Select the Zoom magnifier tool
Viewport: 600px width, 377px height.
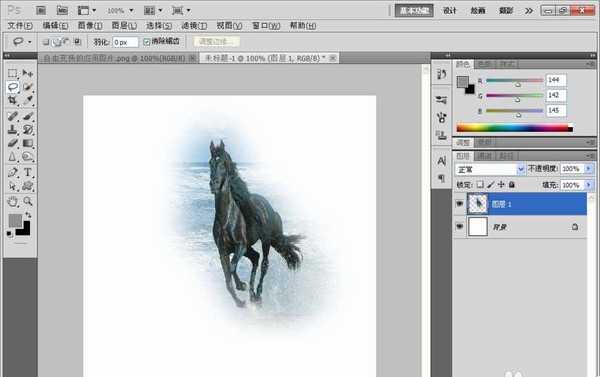tap(28, 201)
